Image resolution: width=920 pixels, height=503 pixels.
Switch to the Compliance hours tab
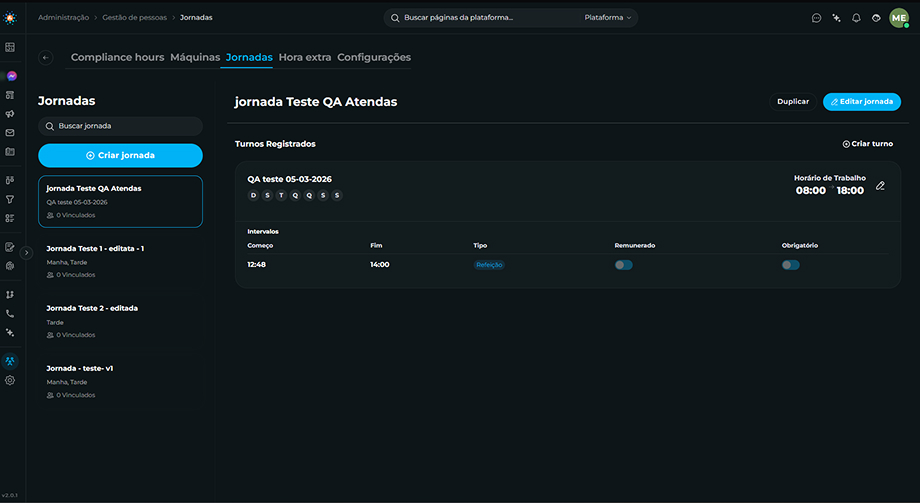click(x=117, y=58)
